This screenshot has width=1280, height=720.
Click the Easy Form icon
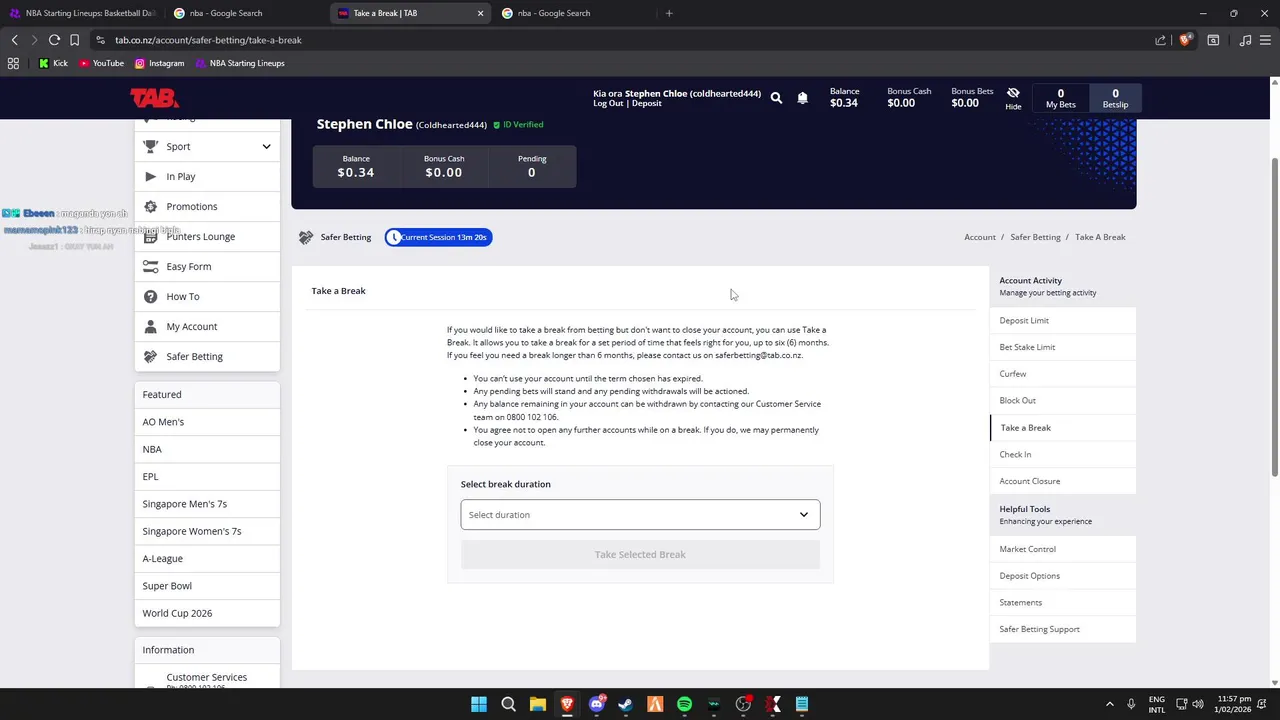click(x=150, y=266)
